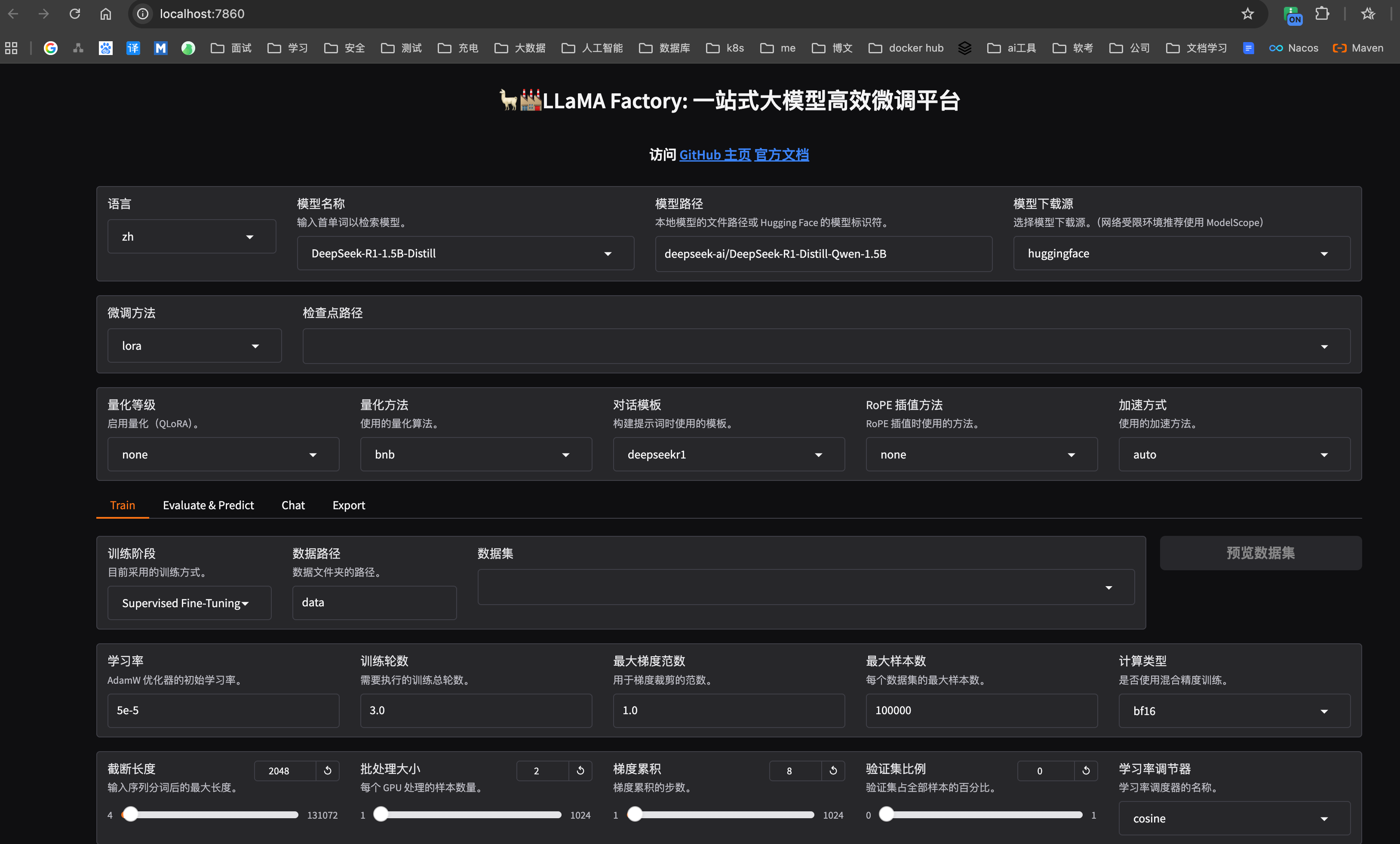Click the 梯度累积 number box showing 8
The height and width of the screenshot is (844, 1400).
pos(795,771)
